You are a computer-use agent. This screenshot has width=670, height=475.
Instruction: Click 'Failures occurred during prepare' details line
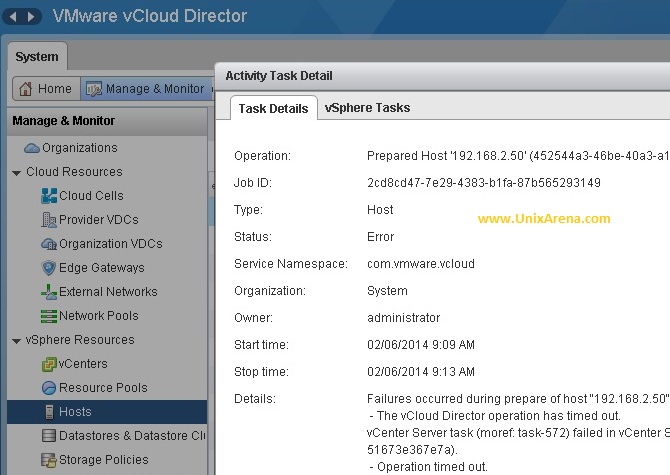coord(518,399)
